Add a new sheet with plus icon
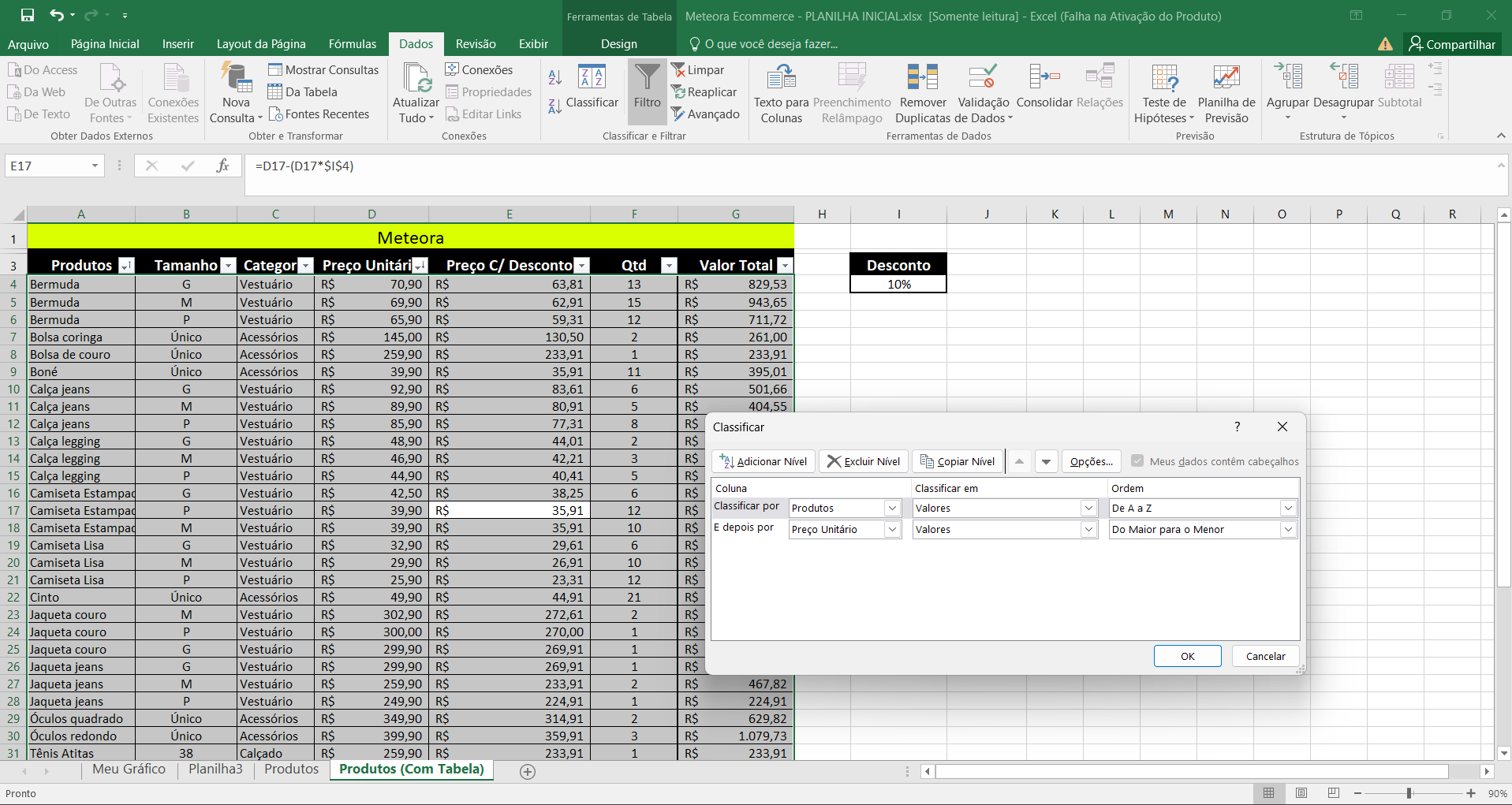 click(x=528, y=772)
